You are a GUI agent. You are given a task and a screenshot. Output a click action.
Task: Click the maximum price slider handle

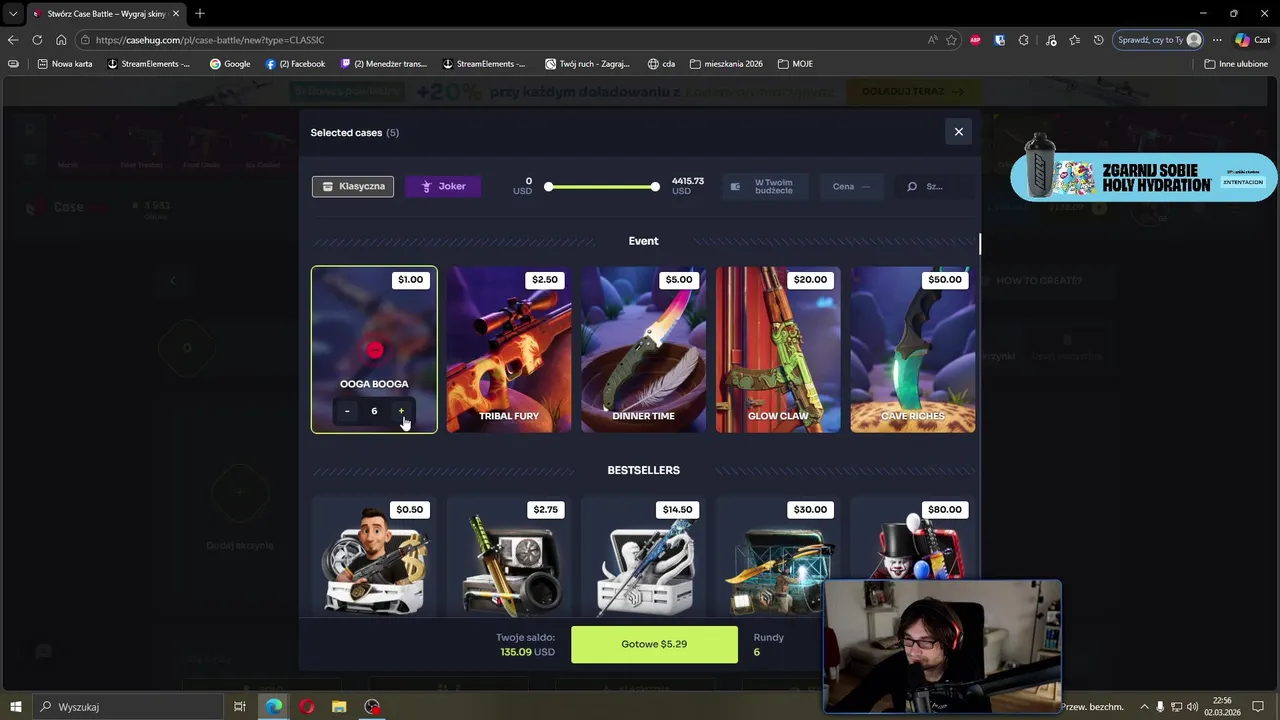pos(655,186)
